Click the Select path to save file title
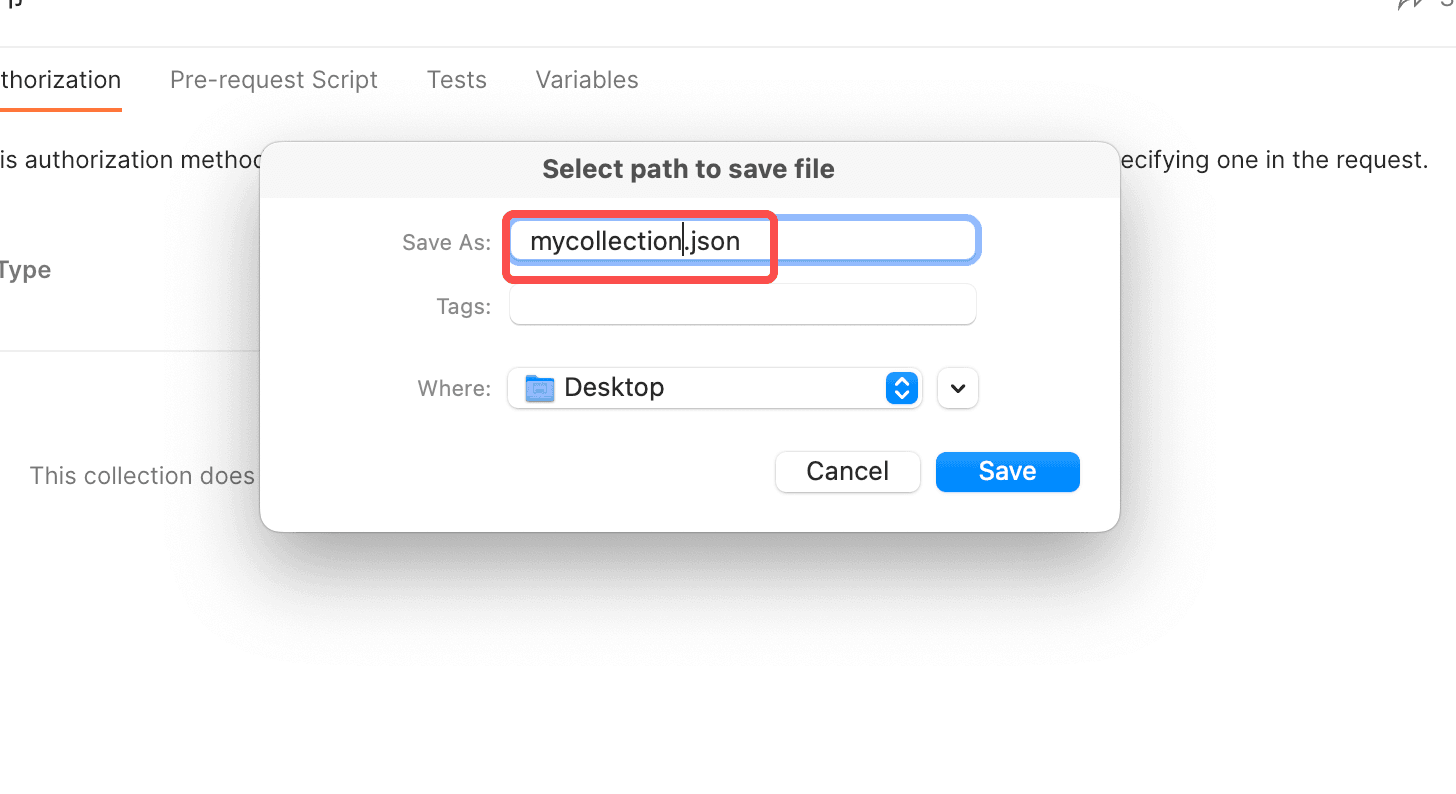The image size is (1456, 794). click(x=688, y=169)
